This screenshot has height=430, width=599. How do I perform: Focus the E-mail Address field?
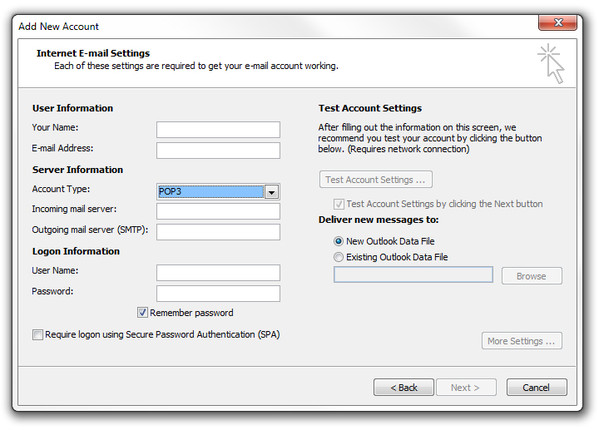pos(218,150)
